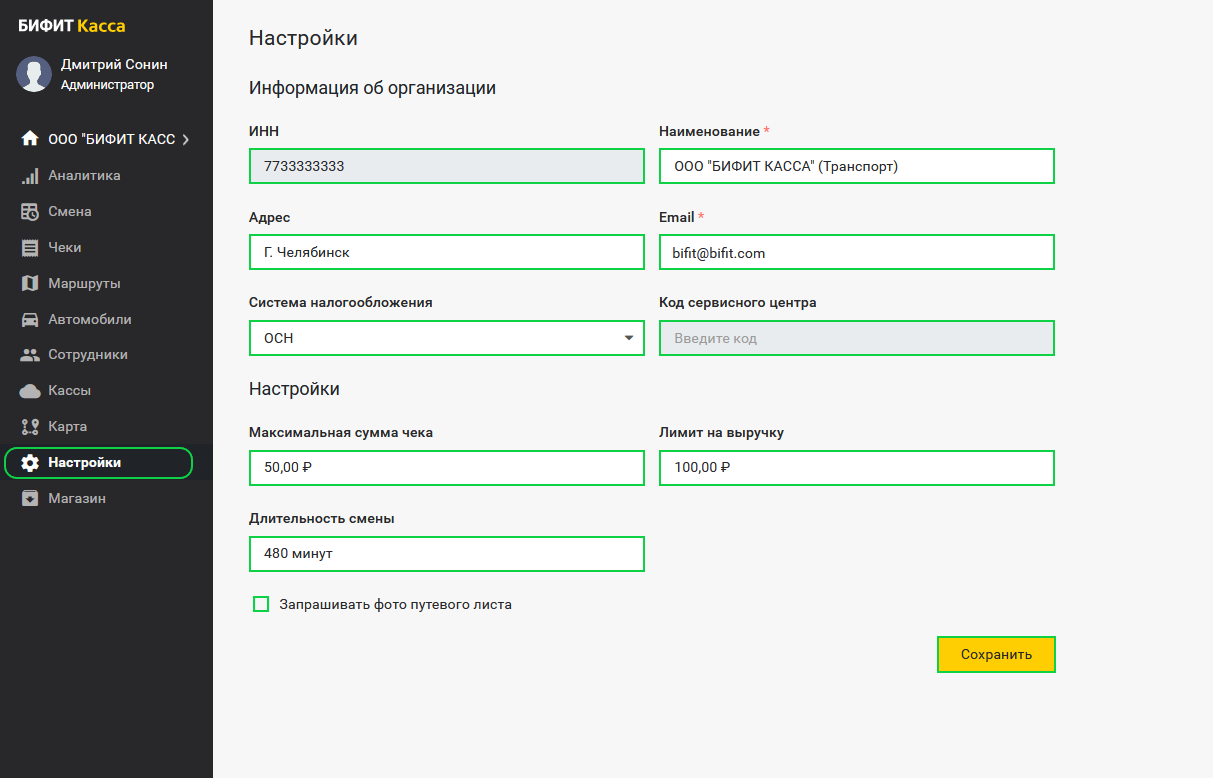Focus the Наименование input field

(x=857, y=166)
